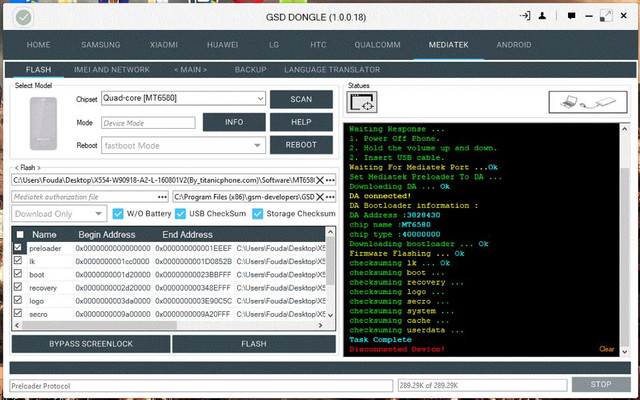Click the FLASH button below partition table
The image size is (640, 400).
[x=254, y=344]
